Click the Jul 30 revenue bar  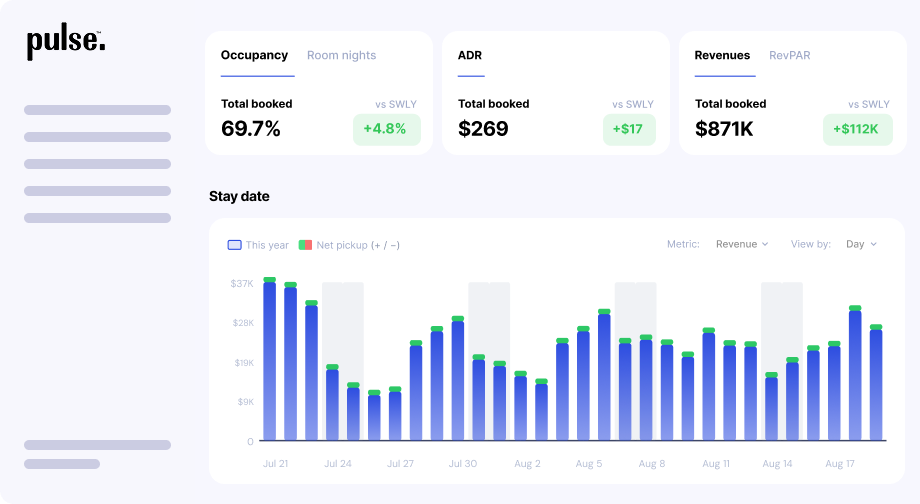pos(458,378)
